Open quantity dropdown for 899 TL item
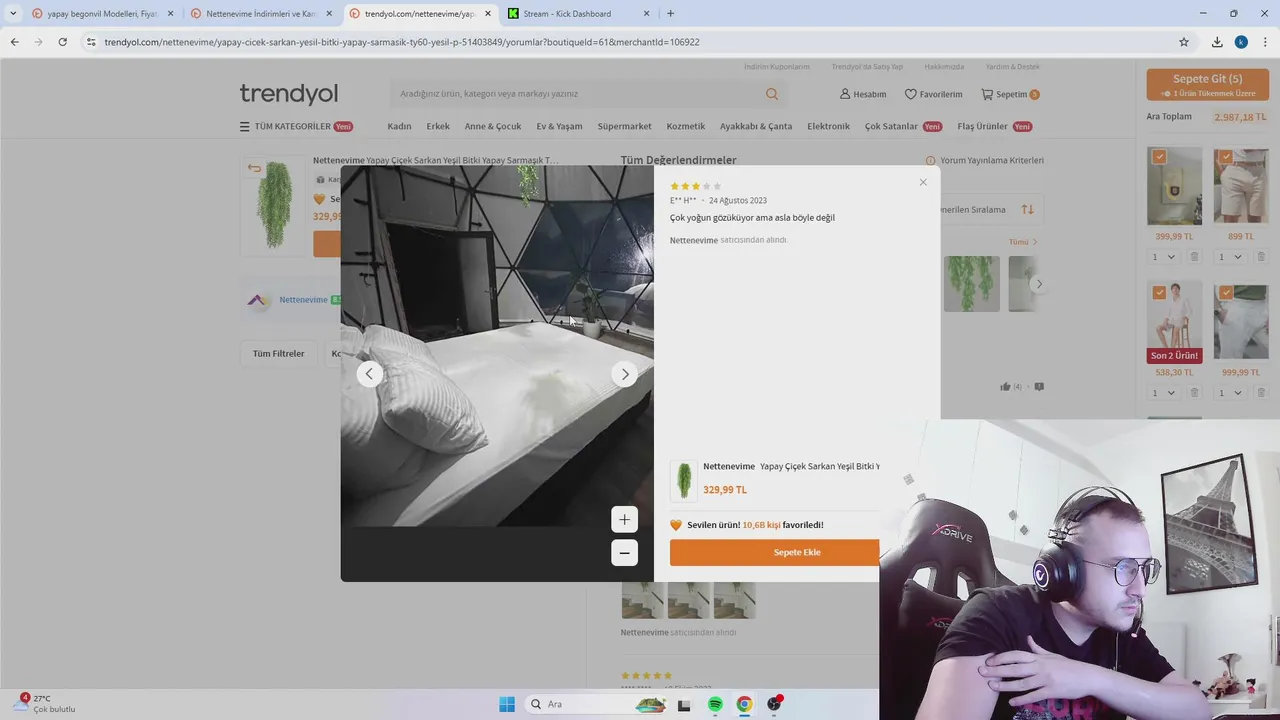This screenshot has width=1280, height=720. click(1231, 257)
